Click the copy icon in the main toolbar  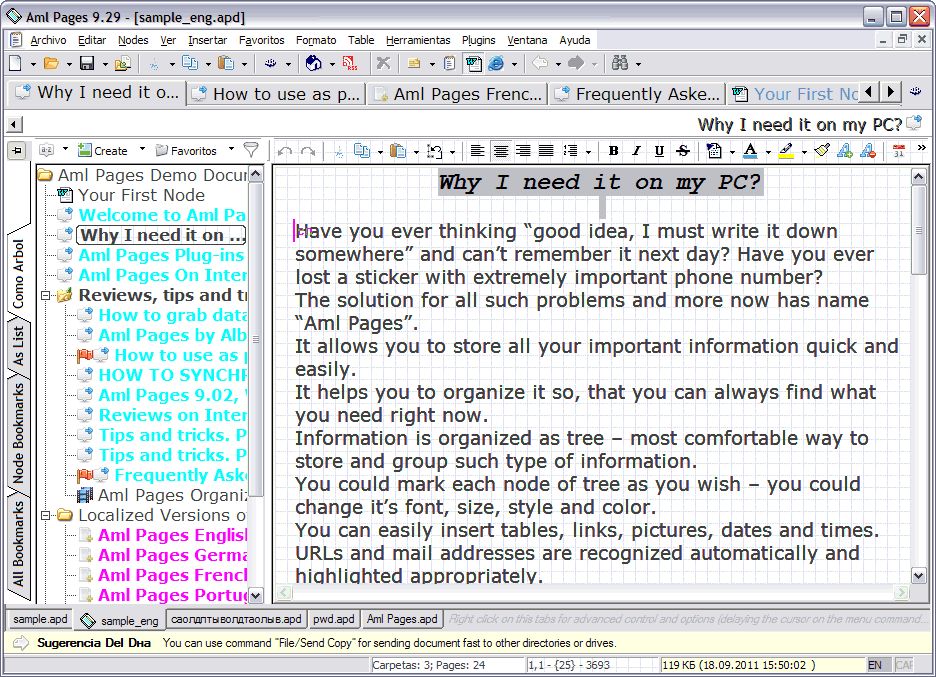point(190,63)
